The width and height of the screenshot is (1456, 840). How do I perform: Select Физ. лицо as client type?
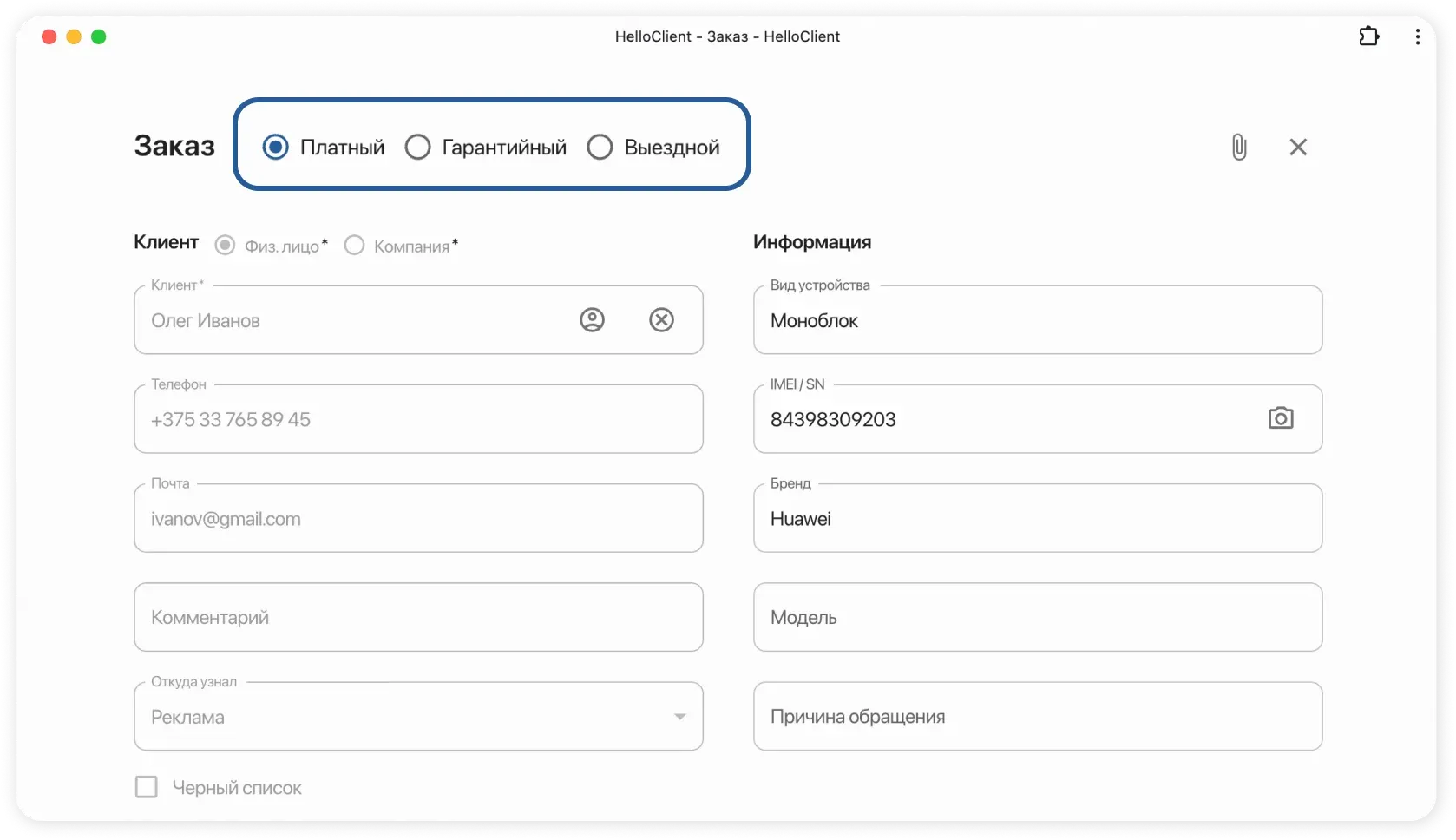[x=226, y=246]
